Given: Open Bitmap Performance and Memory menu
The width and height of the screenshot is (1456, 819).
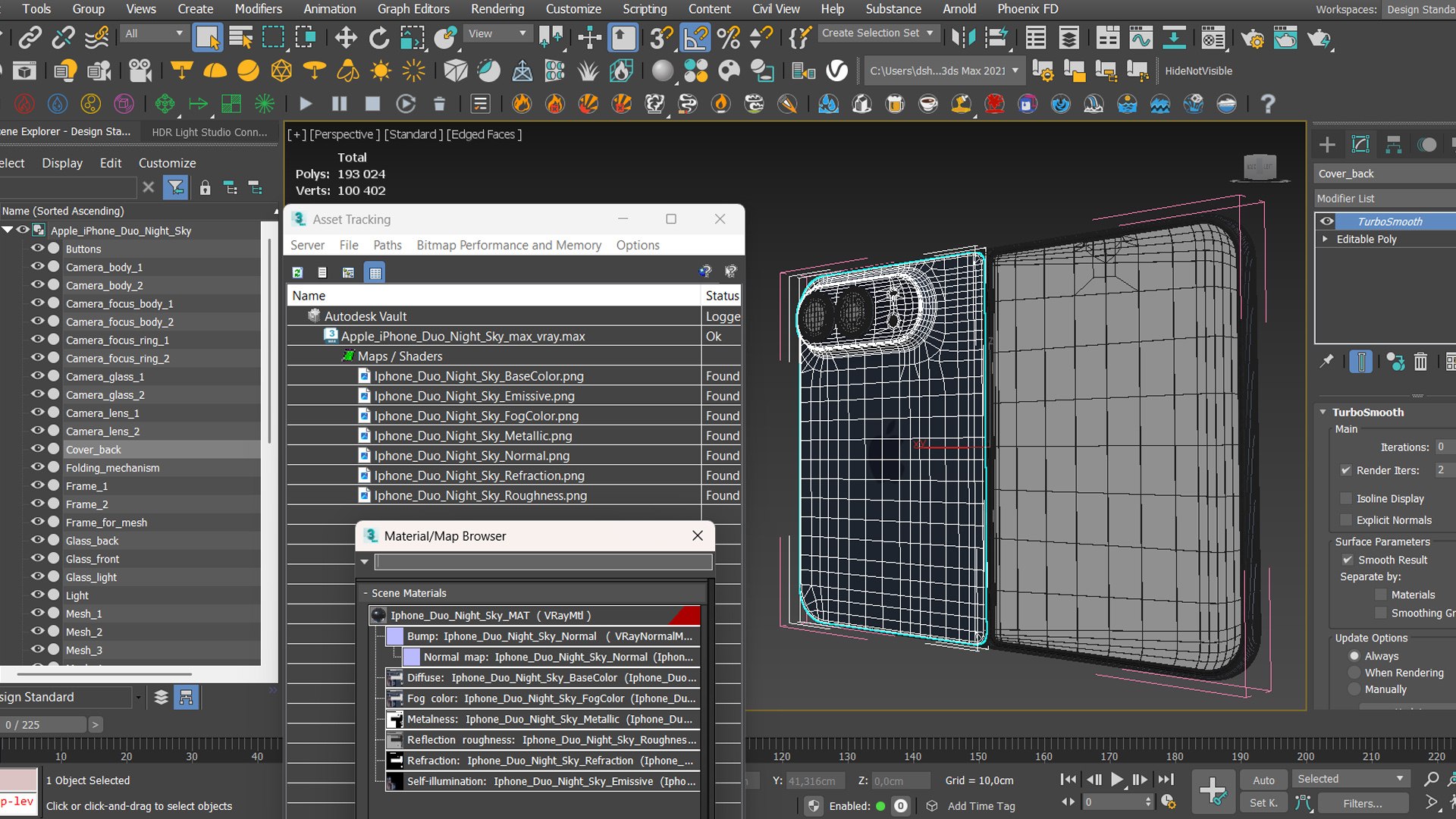Looking at the screenshot, I should tap(509, 245).
